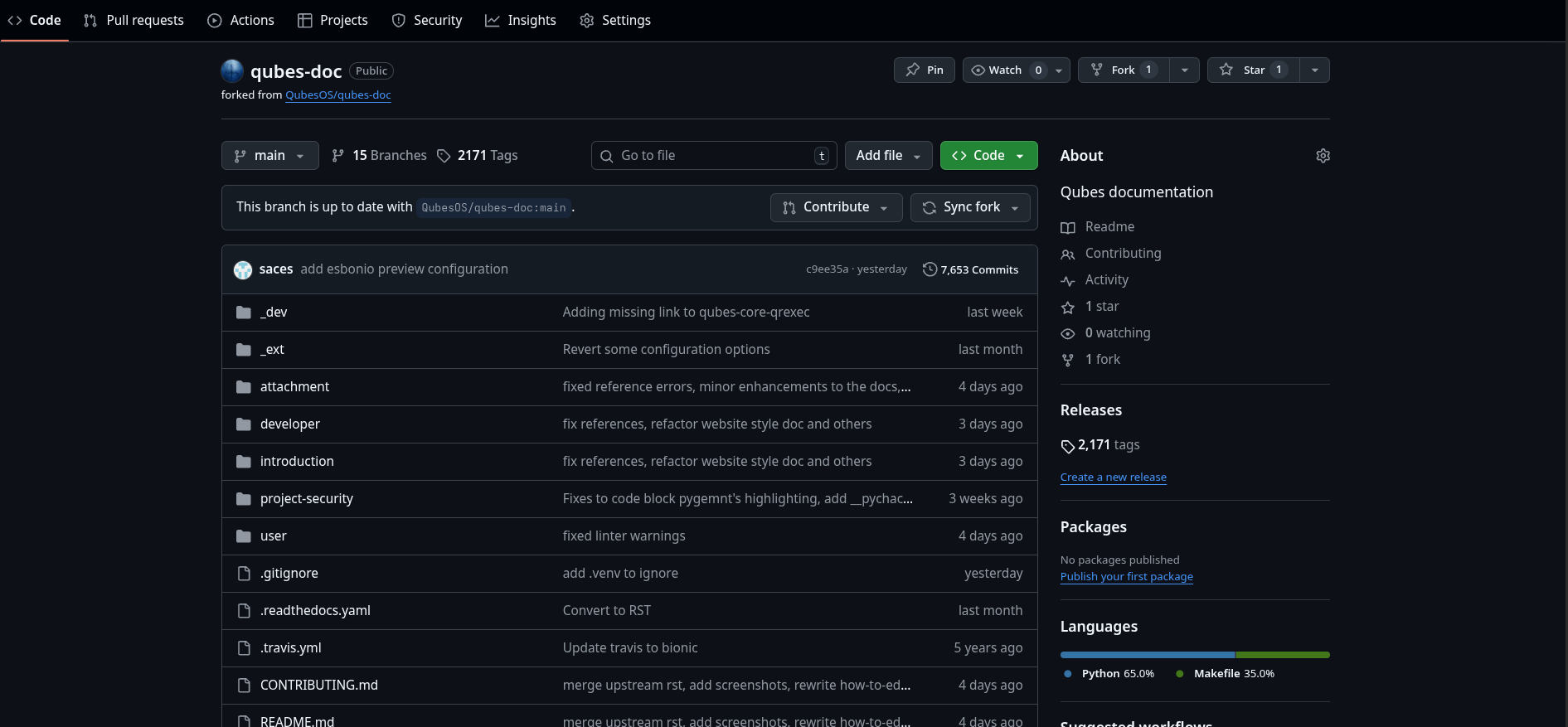The image size is (1568, 727).
Task: Pin the repository with Pin button
Action: coord(925,70)
